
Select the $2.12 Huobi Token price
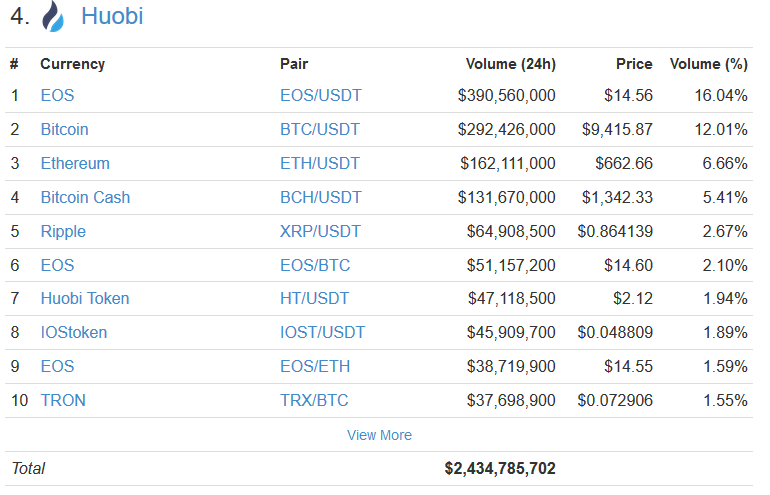tap(633, 298)
